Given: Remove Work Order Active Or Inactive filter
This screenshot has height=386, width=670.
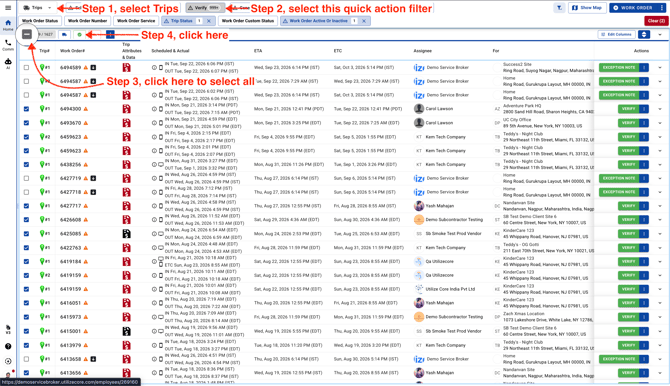Looking at the screenshot, I should point(364,21).
